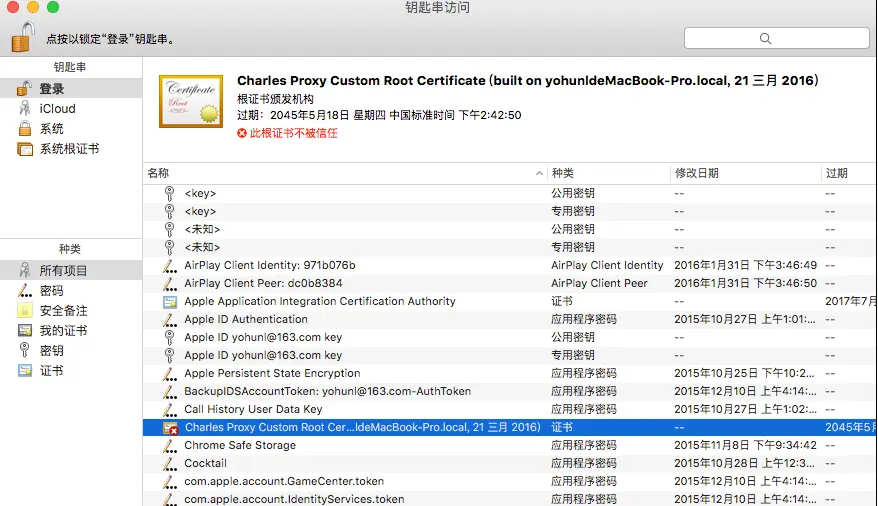Click the certificate icon beside Apple Application Integration

coord(170,302)
